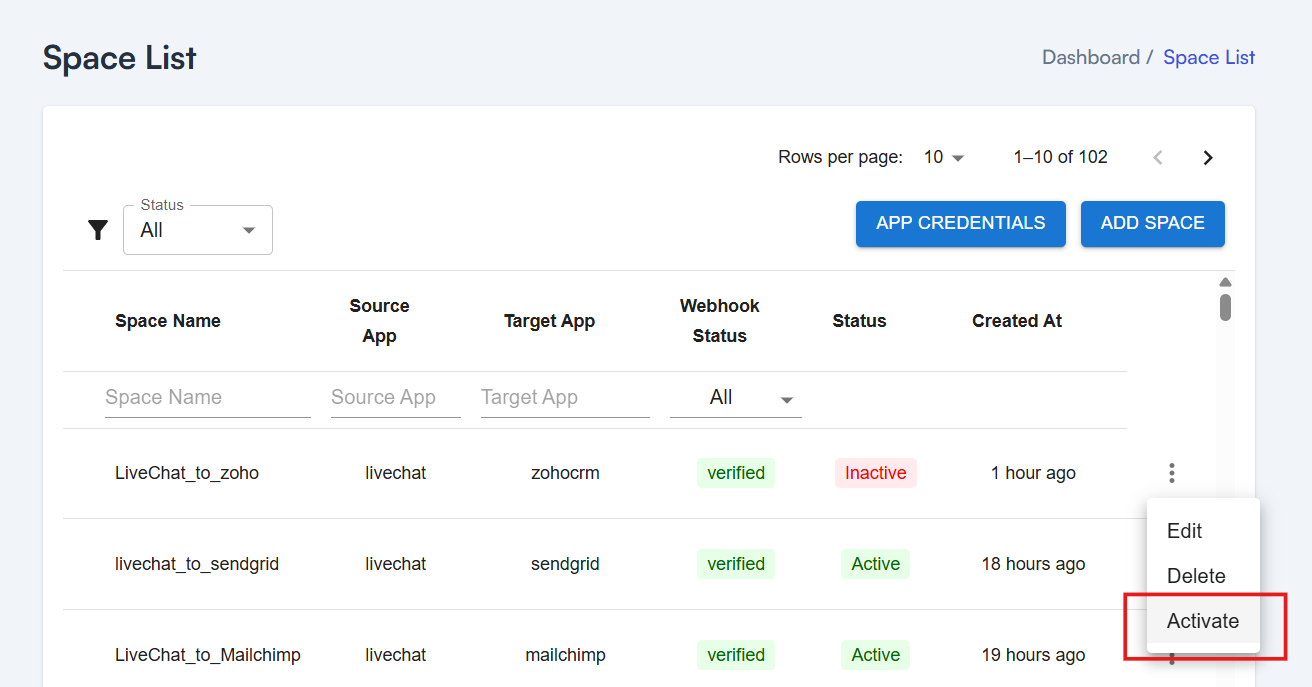Viewport: 1312px width, 687px height.
Task: Click the "19 hours ago" cell
Action: pyautogui.click(x=1033, y=655)
